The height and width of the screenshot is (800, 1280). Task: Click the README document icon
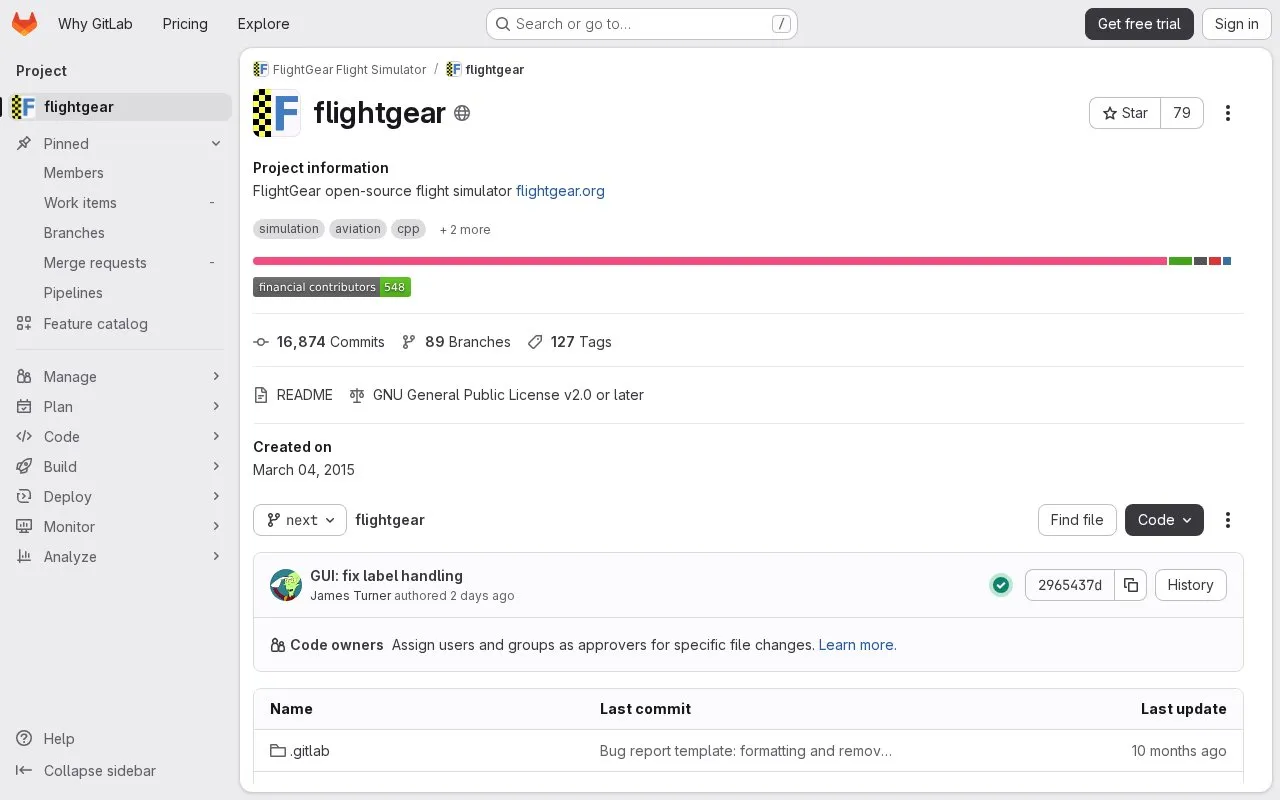[261, 395]
